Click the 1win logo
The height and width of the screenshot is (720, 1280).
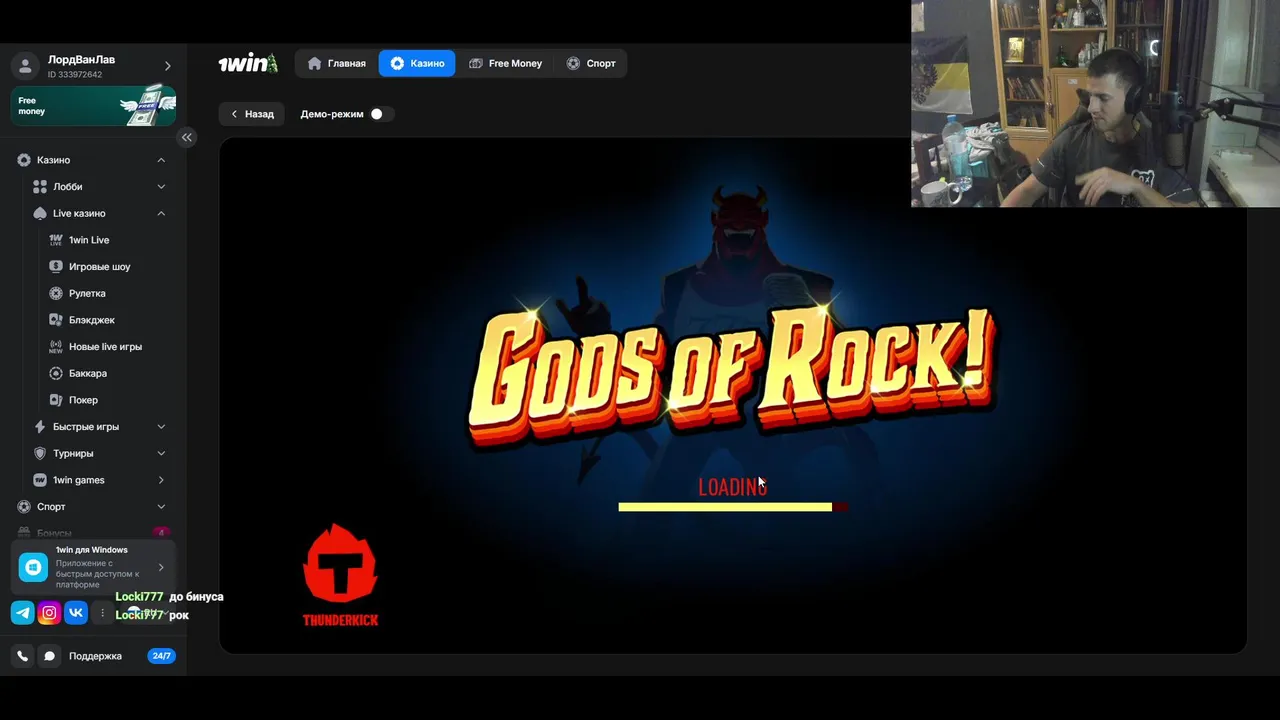pyautogui.click(x=248, y=63)
